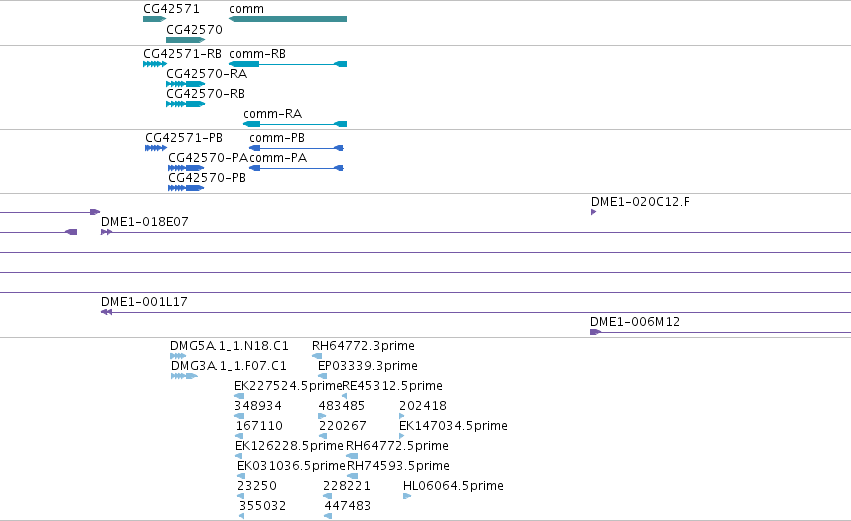The image size is (851, 521).
Task: Click the DME1-001L17 label
Action: tap(144, 302)
